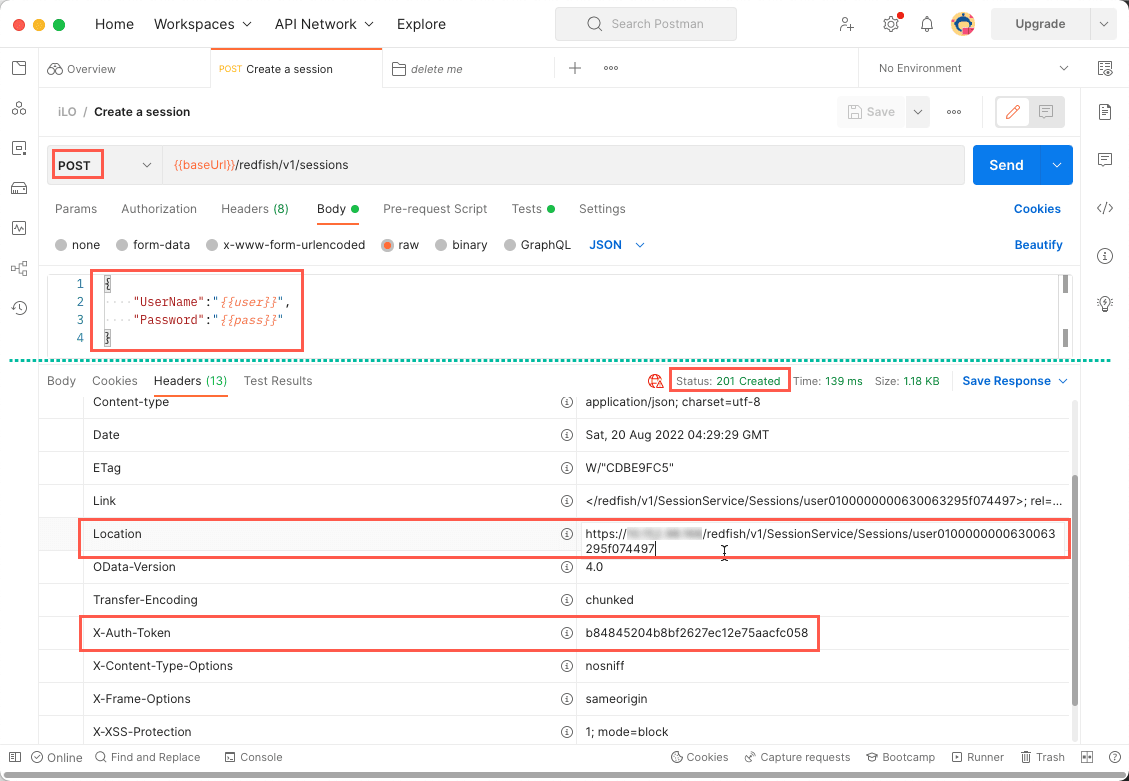Show info for the Location header
1129x781 pixels.
(567, 534)
